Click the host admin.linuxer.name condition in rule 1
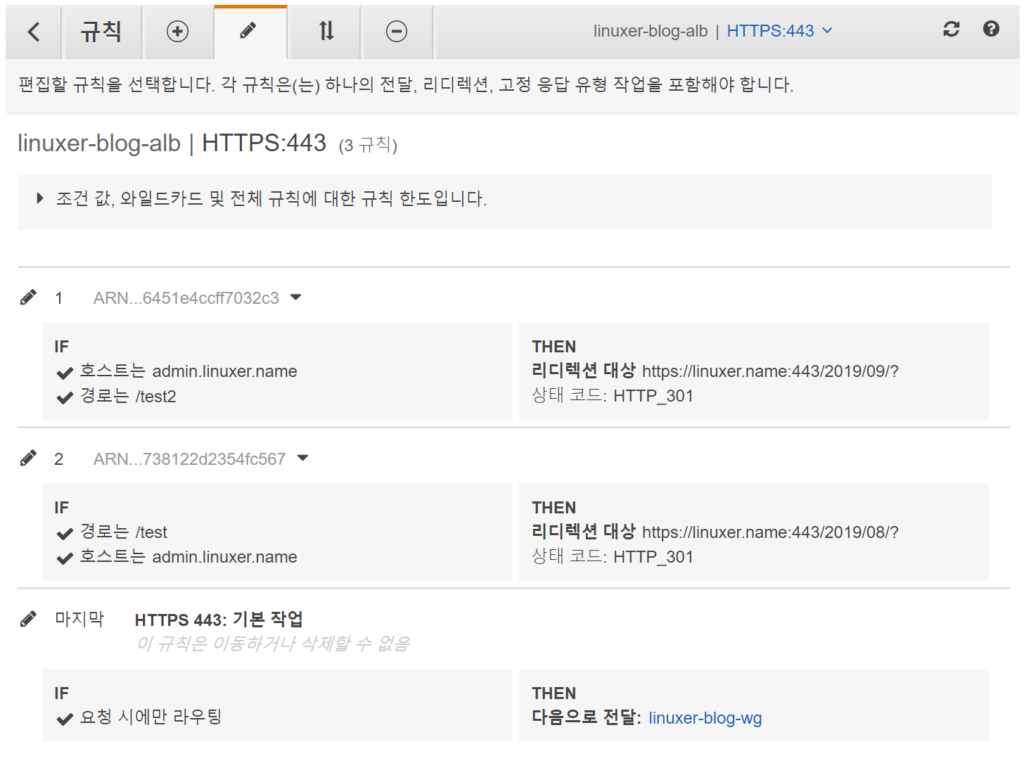Screen dimensions: 1024x775 (188, 371)
